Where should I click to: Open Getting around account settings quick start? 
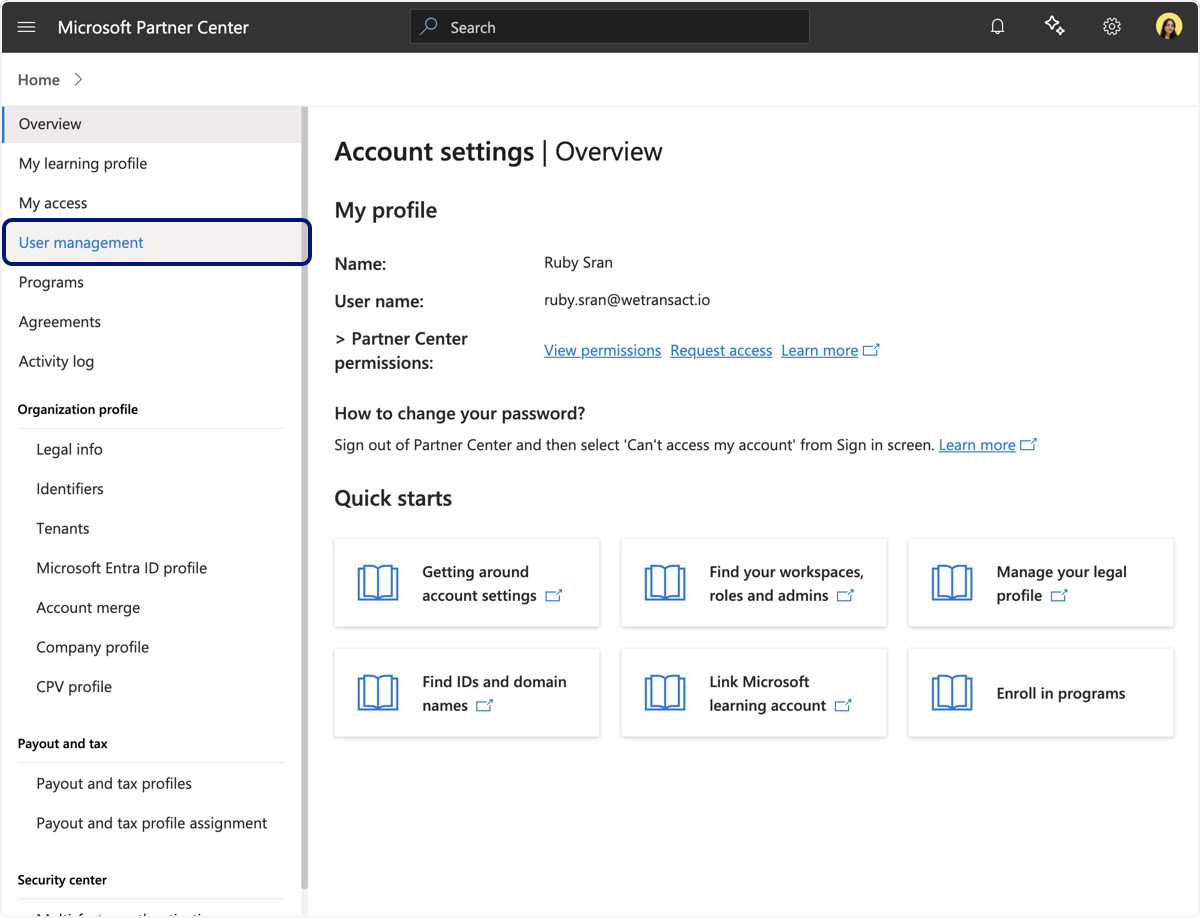point(467,583)
